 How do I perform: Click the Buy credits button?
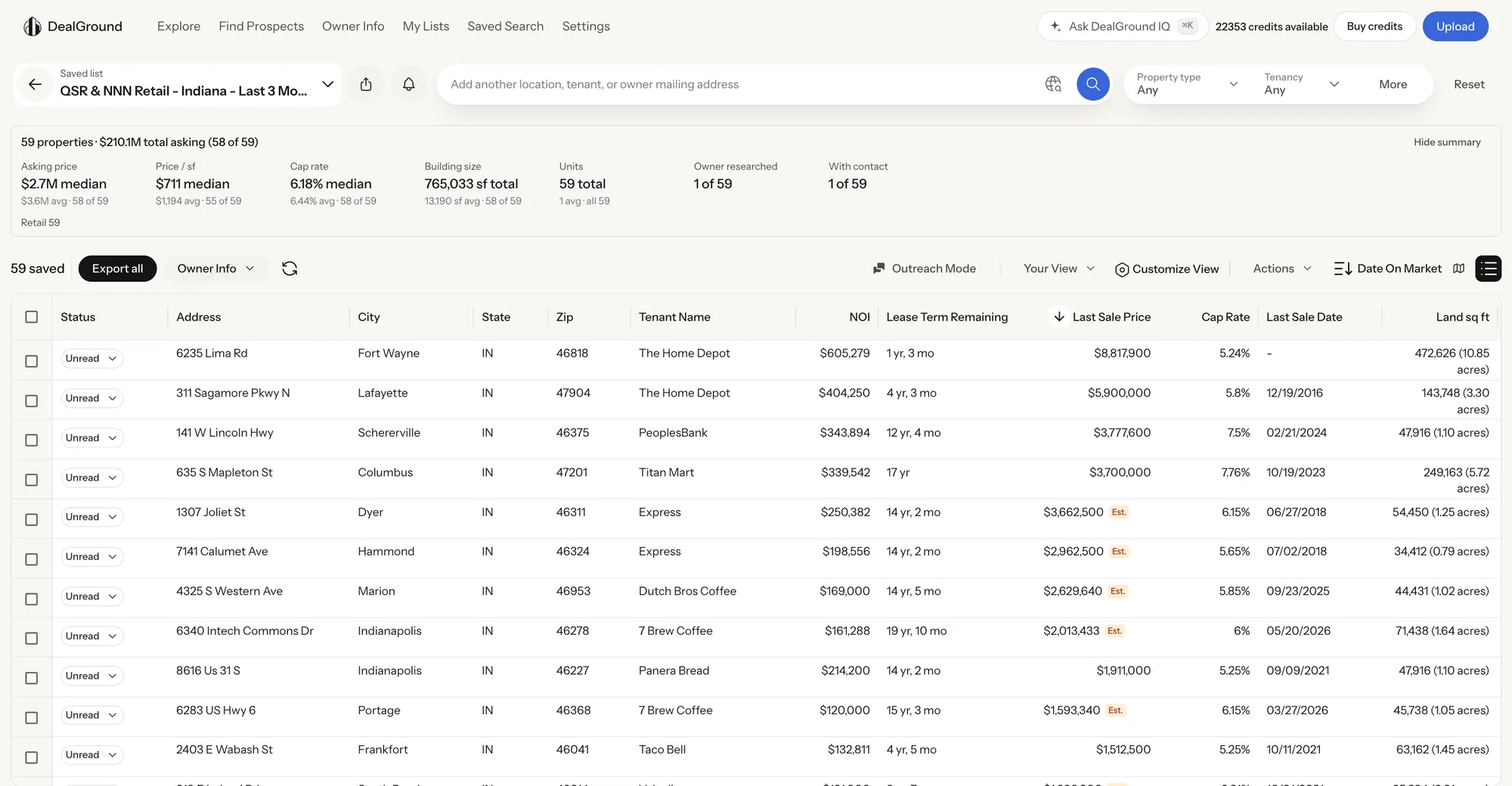[1374, 26]
